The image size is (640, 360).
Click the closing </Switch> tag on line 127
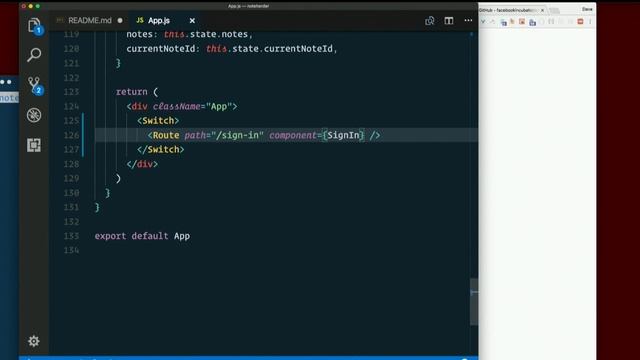click(160, 149)
